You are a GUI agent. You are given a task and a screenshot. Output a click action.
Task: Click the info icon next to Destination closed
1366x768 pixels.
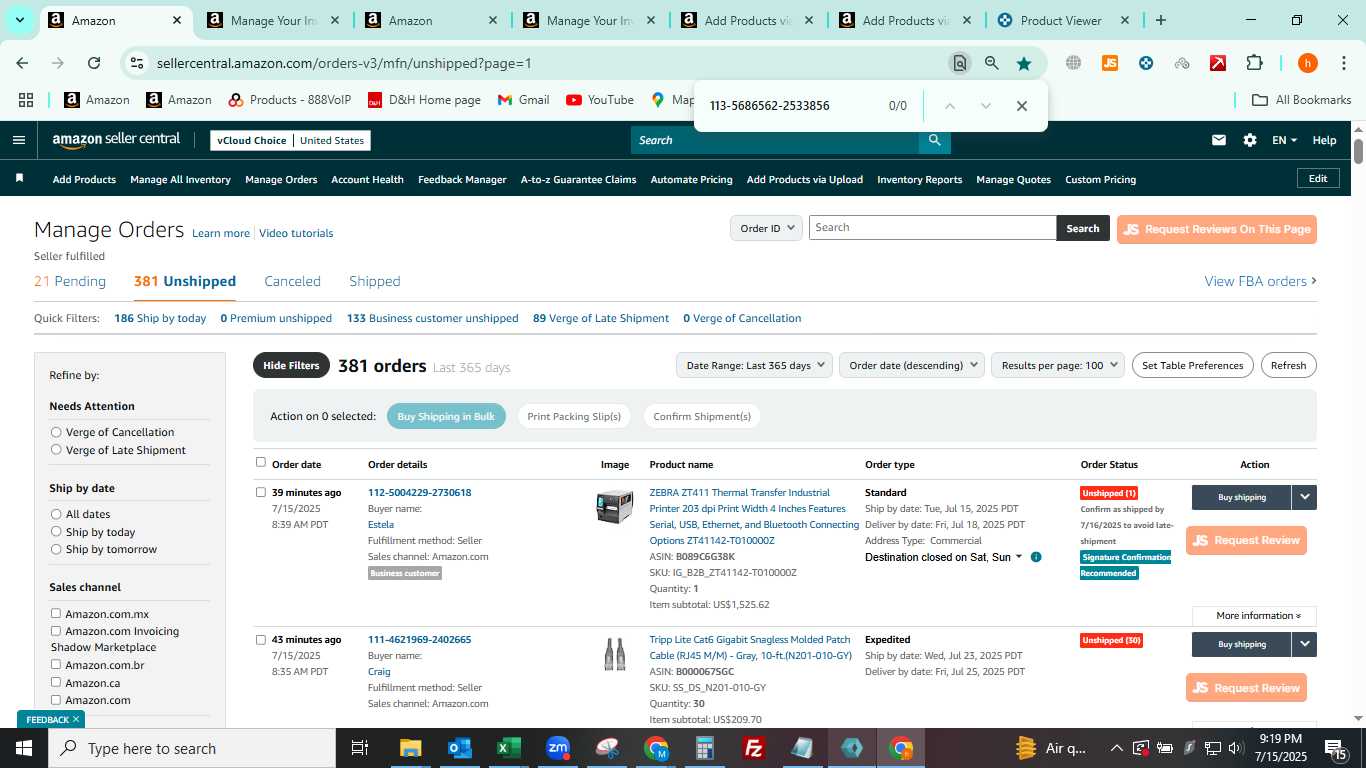pyautogui.click(x=1036, y=557)
